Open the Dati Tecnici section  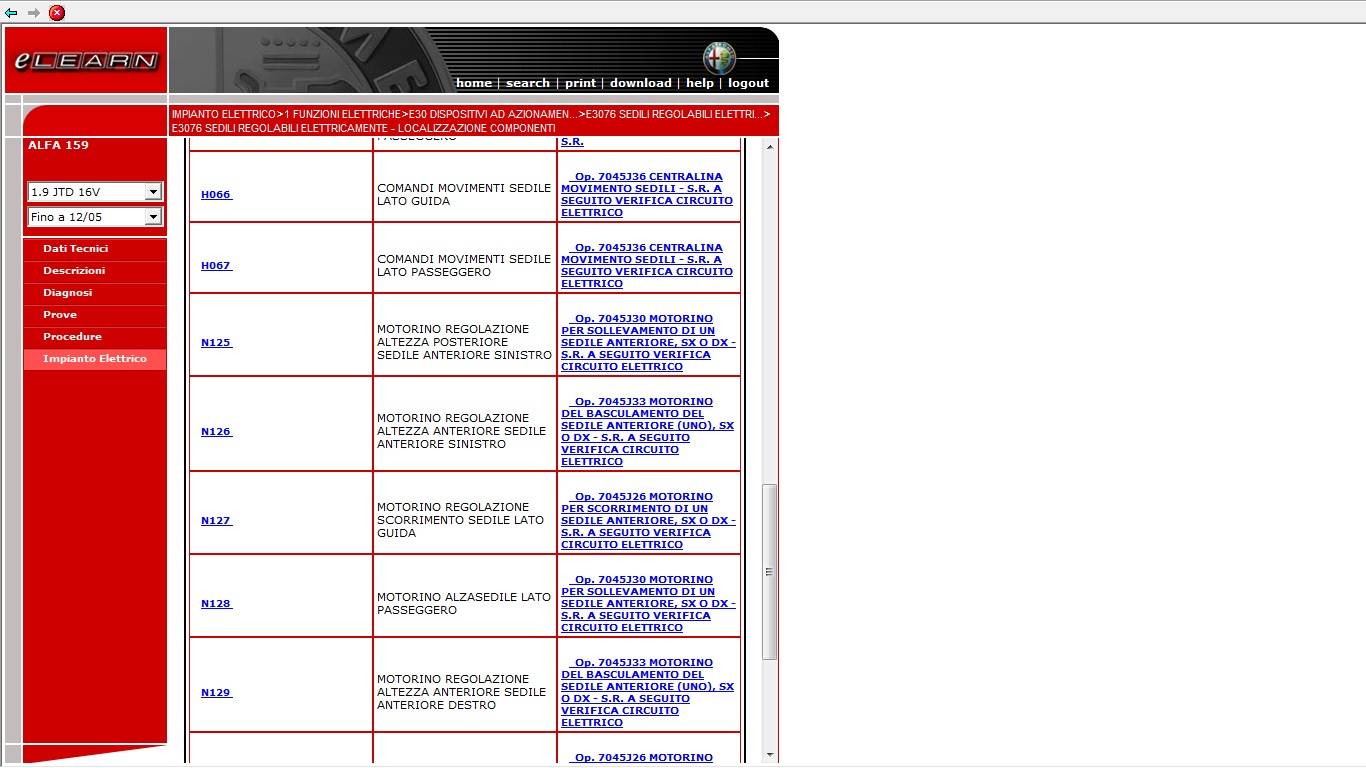(75, 248)
